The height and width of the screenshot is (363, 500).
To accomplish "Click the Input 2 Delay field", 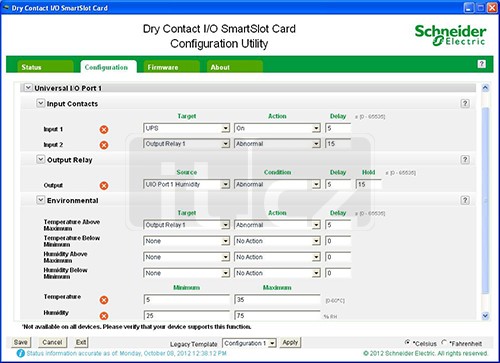I will 338,144.
